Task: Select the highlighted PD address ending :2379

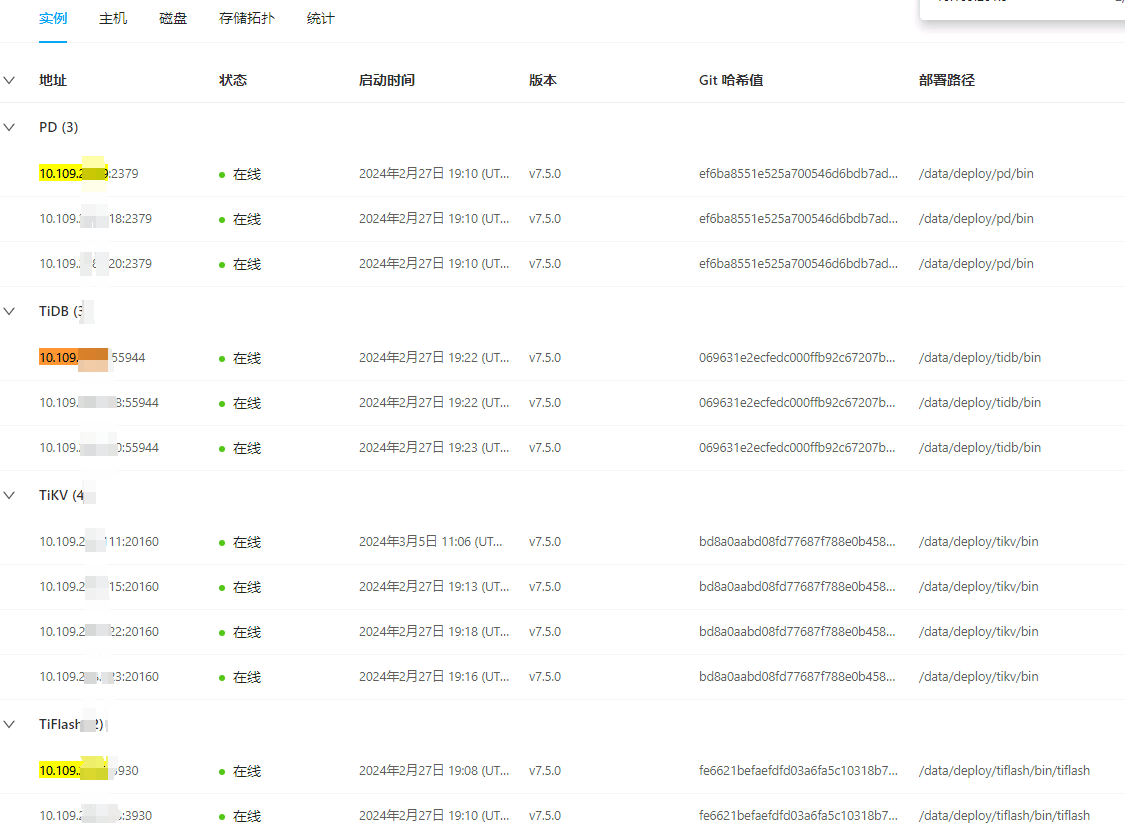Action: (x=89, y=174)
